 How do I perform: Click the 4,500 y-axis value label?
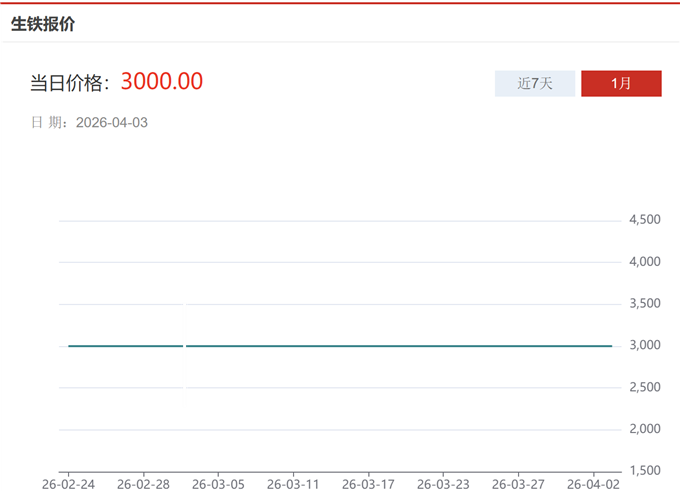click(643, 220)
